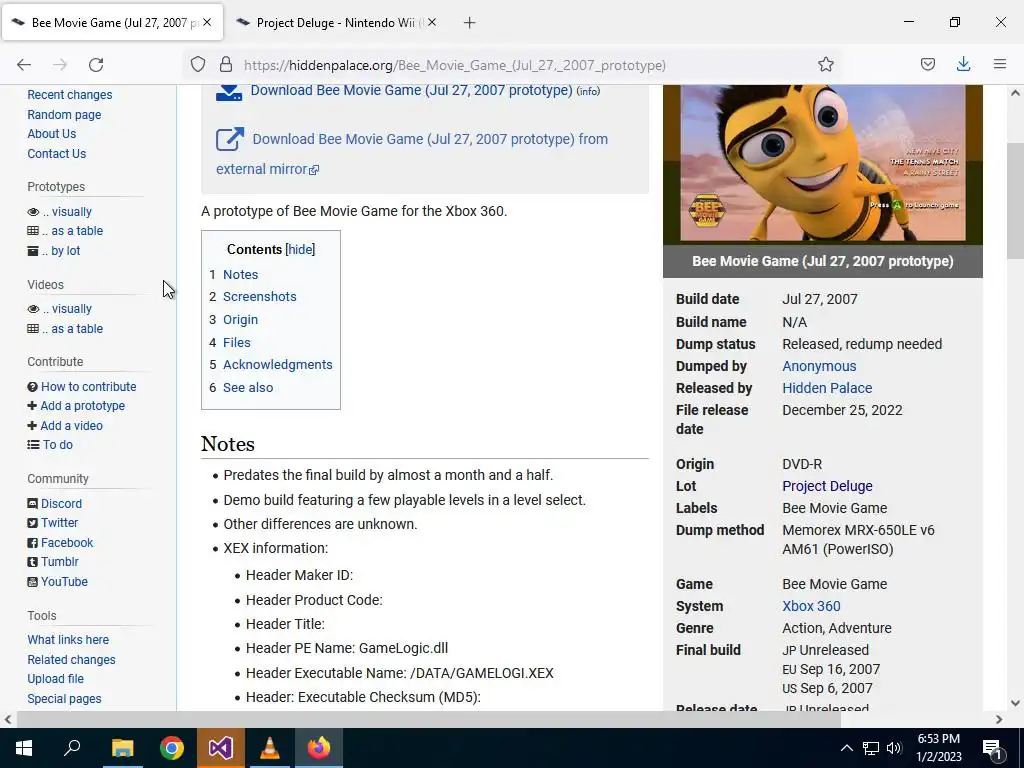Bookmark this page with the star icon

pyautogui.click(x=825, y=65)
